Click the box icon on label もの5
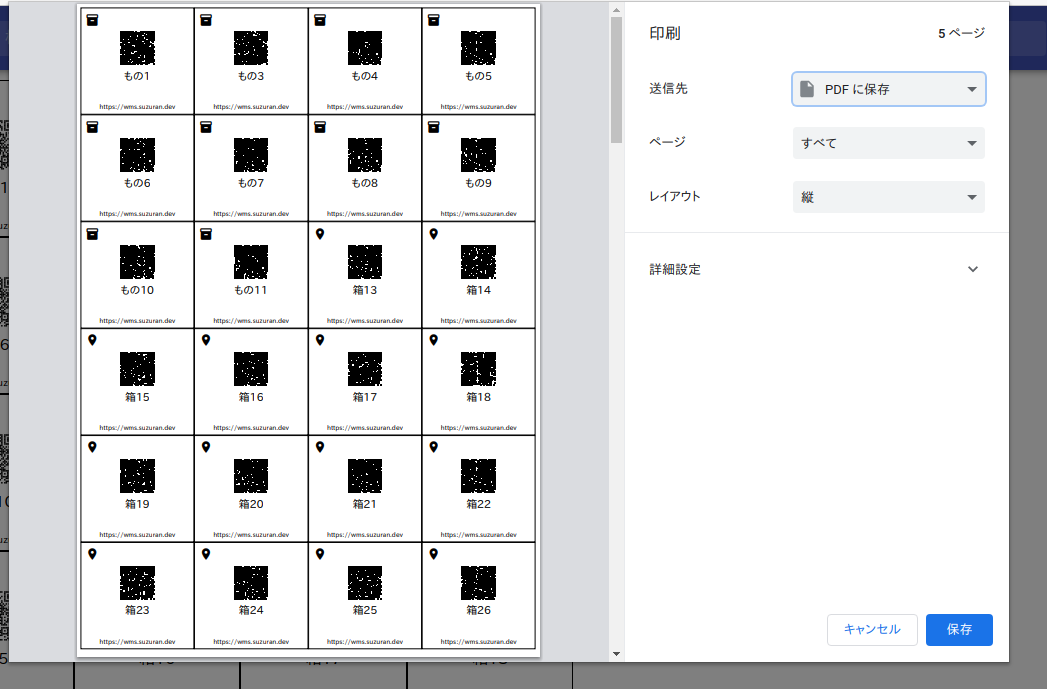This screenshot has height=689, width=1047. point(434,20)
